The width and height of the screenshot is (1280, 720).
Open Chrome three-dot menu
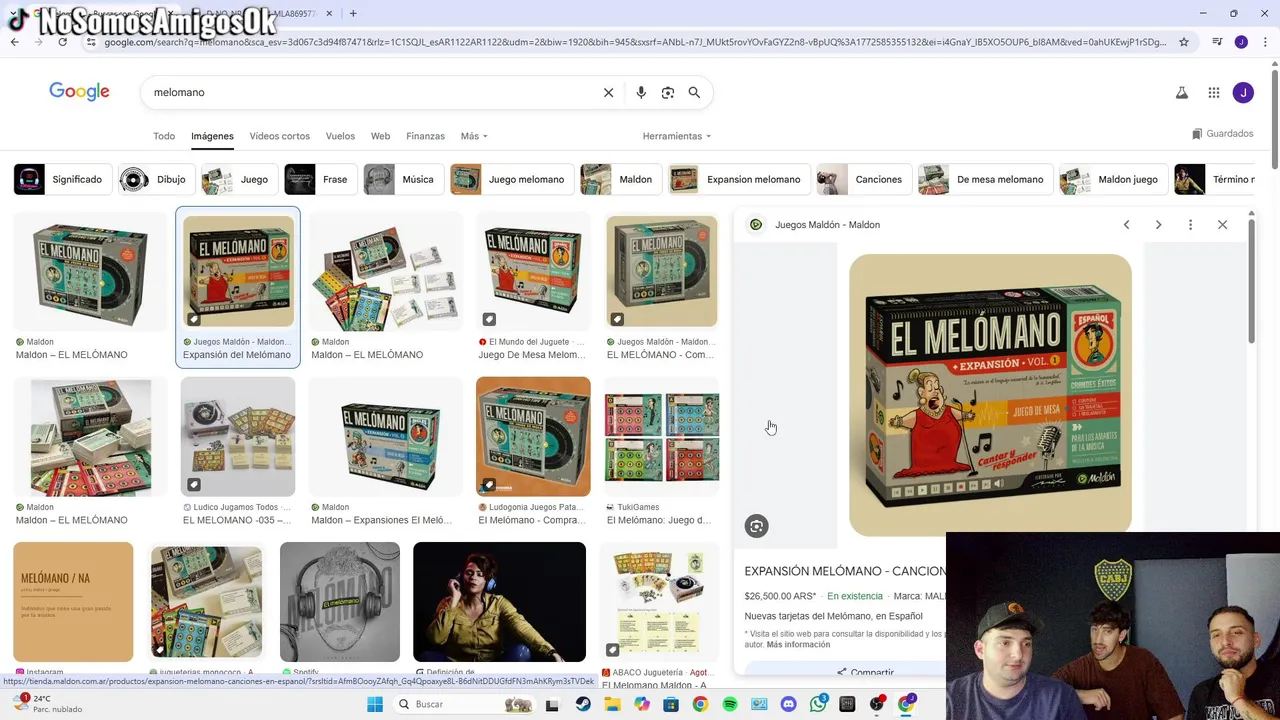pyautogui.click(x=1265, y=42)
